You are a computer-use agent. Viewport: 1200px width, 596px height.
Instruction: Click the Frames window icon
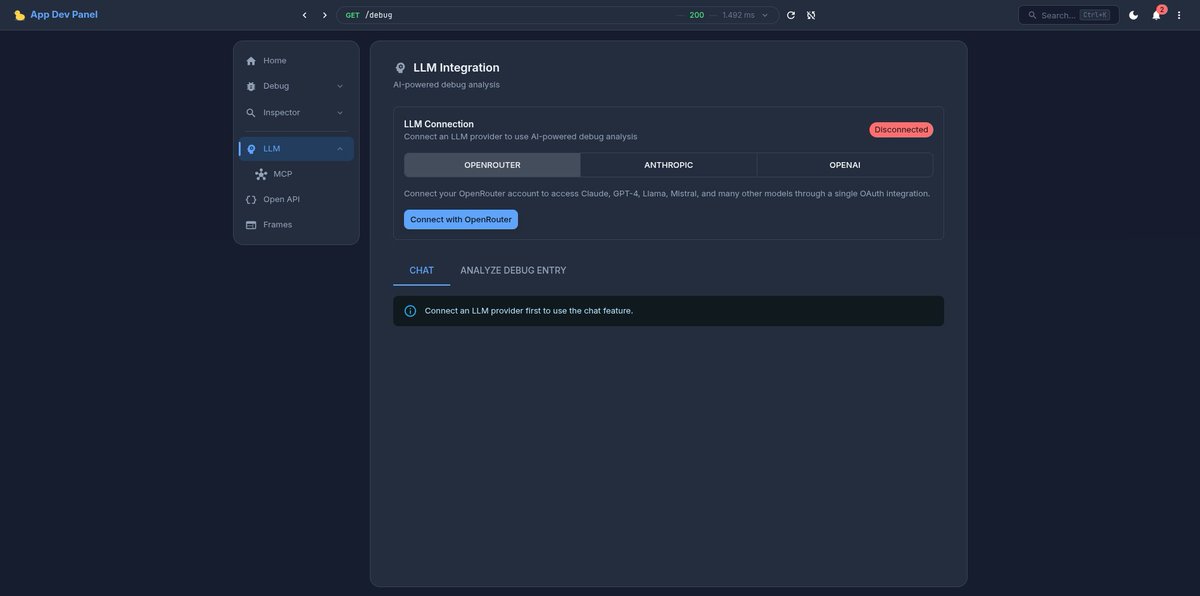coord(251,225)
